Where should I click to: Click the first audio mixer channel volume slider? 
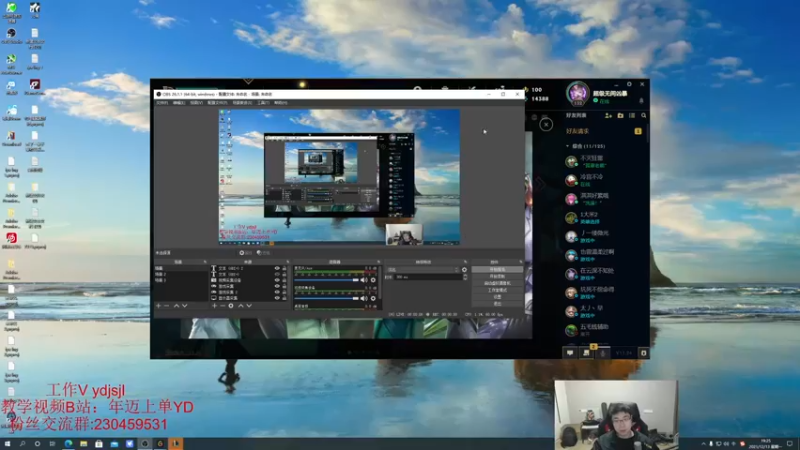click(x=327, y=280)
